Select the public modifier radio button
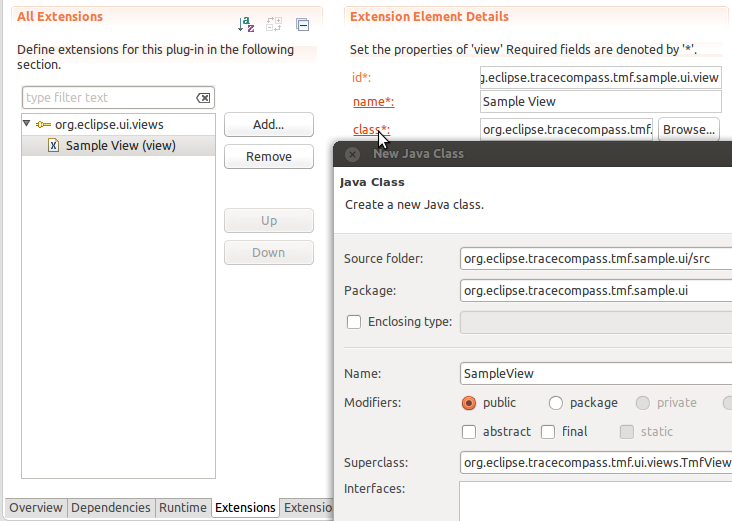Image resolution: width=732 pixels, height=521 pixels. 469,403
